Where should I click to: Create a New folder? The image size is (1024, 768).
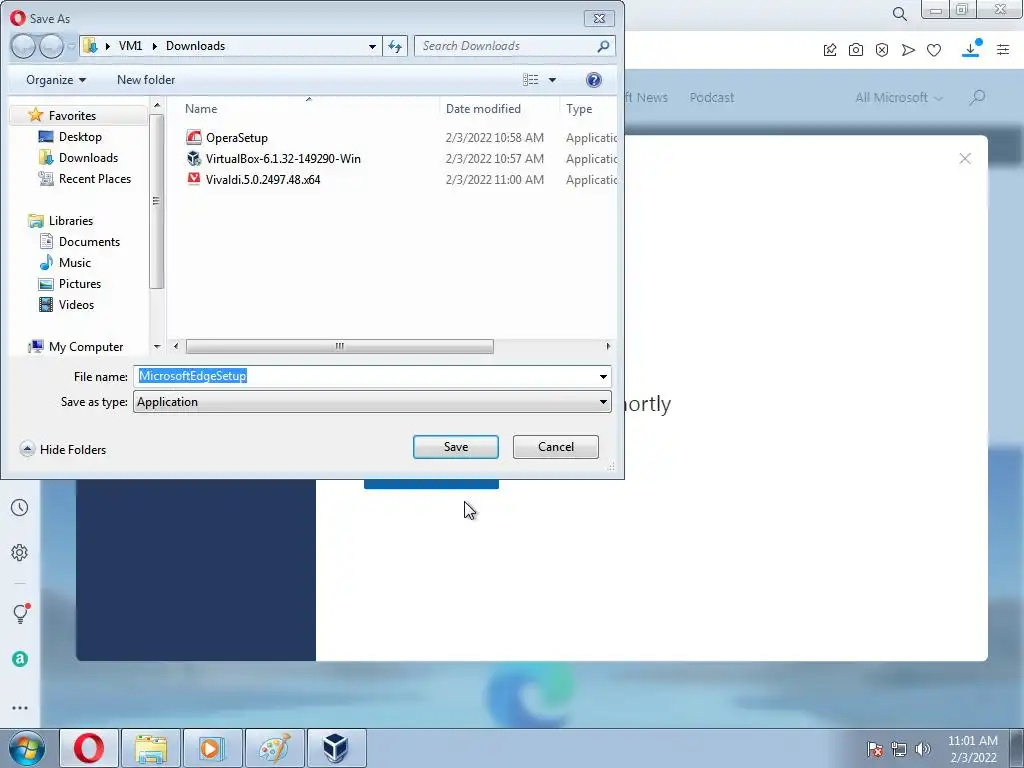click(146, 80)
